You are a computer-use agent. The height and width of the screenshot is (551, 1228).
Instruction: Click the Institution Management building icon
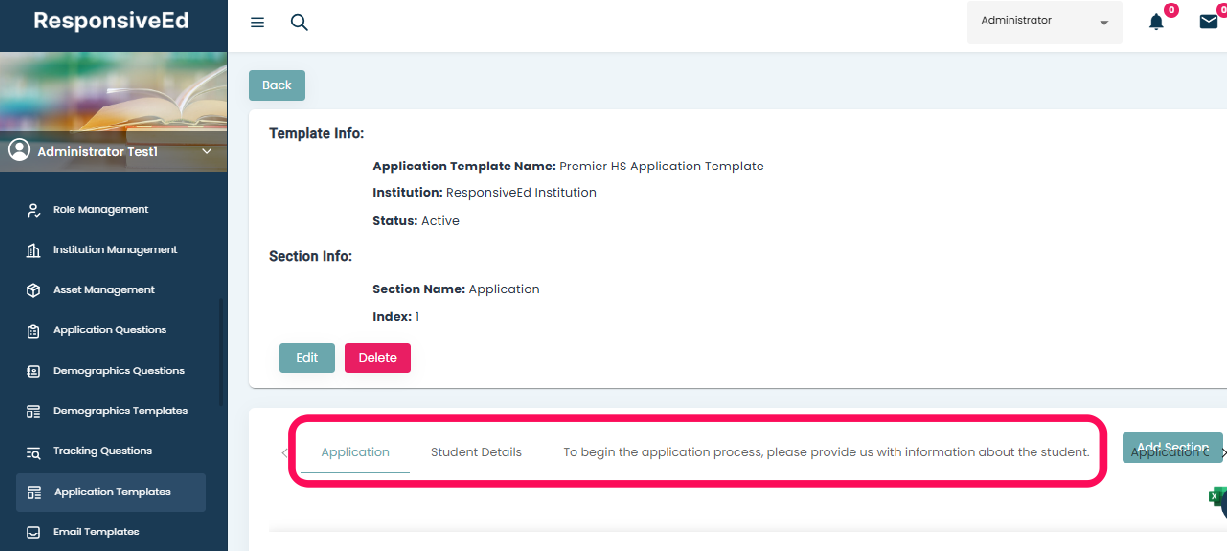coord(33,250)
